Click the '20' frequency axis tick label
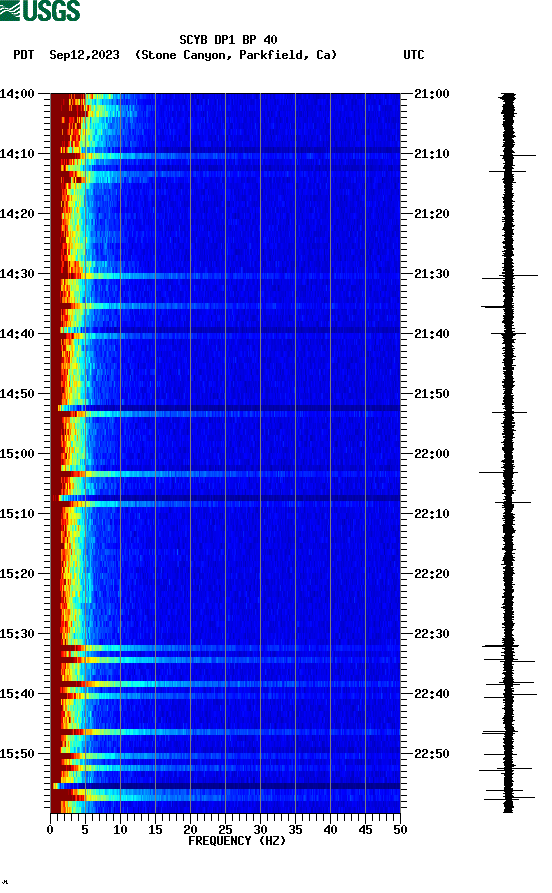The width and height of the screenshot is (552, 893). (190, 830)
